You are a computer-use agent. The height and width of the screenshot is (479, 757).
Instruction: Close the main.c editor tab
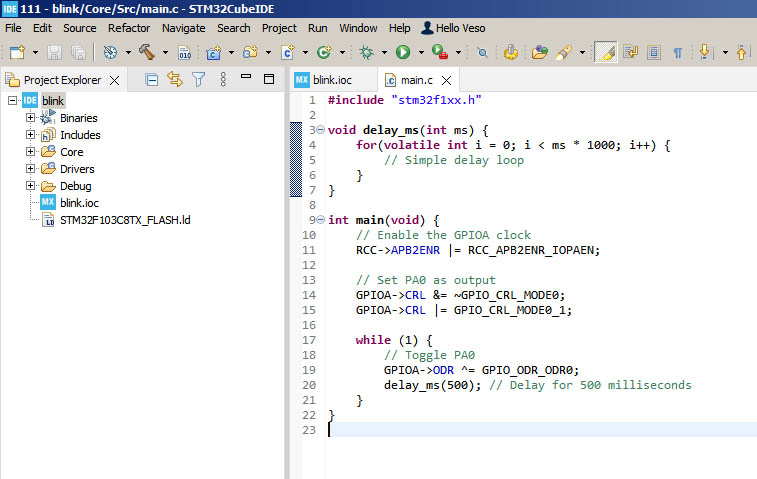click(446, 80)
